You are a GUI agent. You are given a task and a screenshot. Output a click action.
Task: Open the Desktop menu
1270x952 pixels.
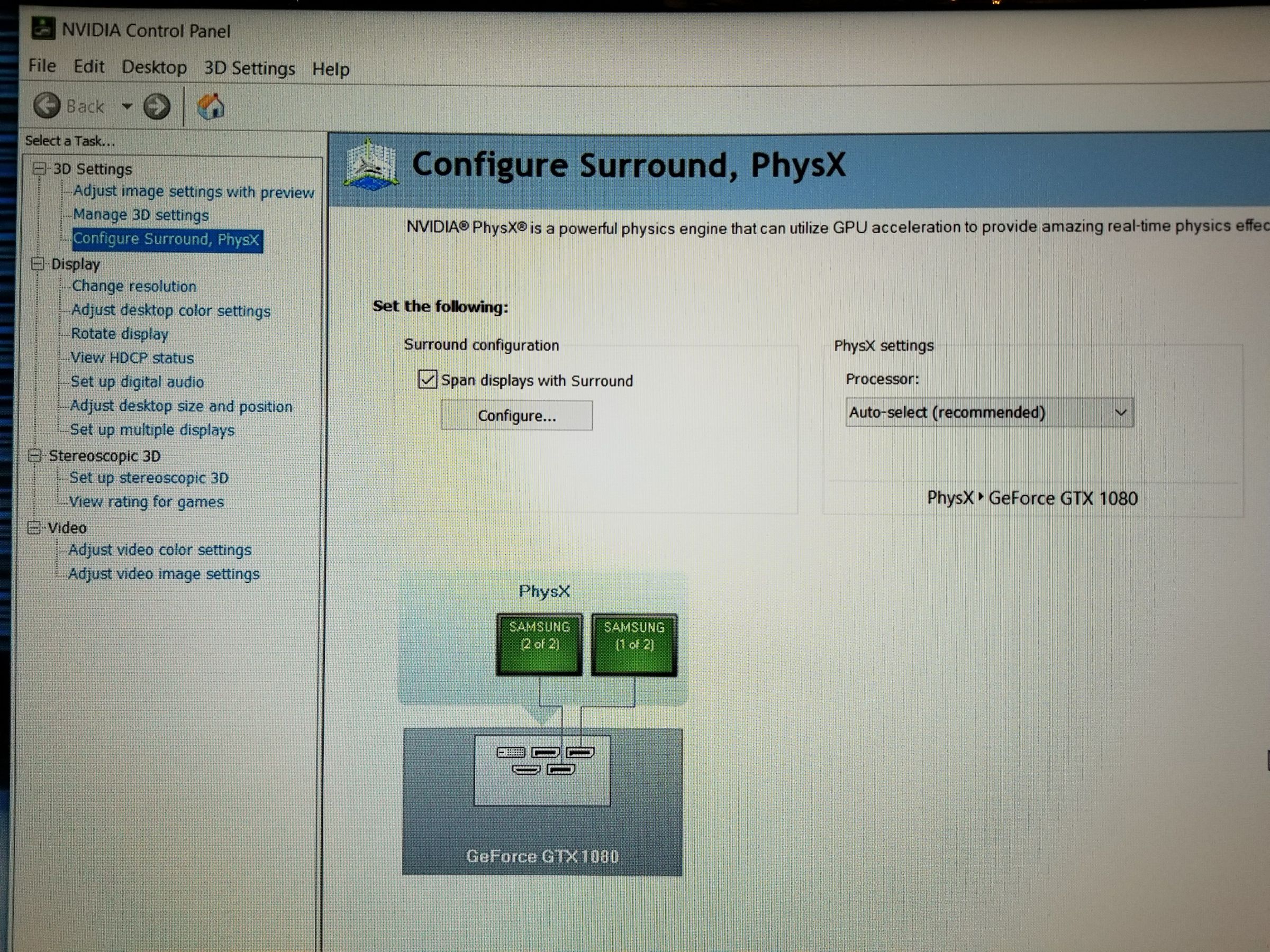pos(154,67)
